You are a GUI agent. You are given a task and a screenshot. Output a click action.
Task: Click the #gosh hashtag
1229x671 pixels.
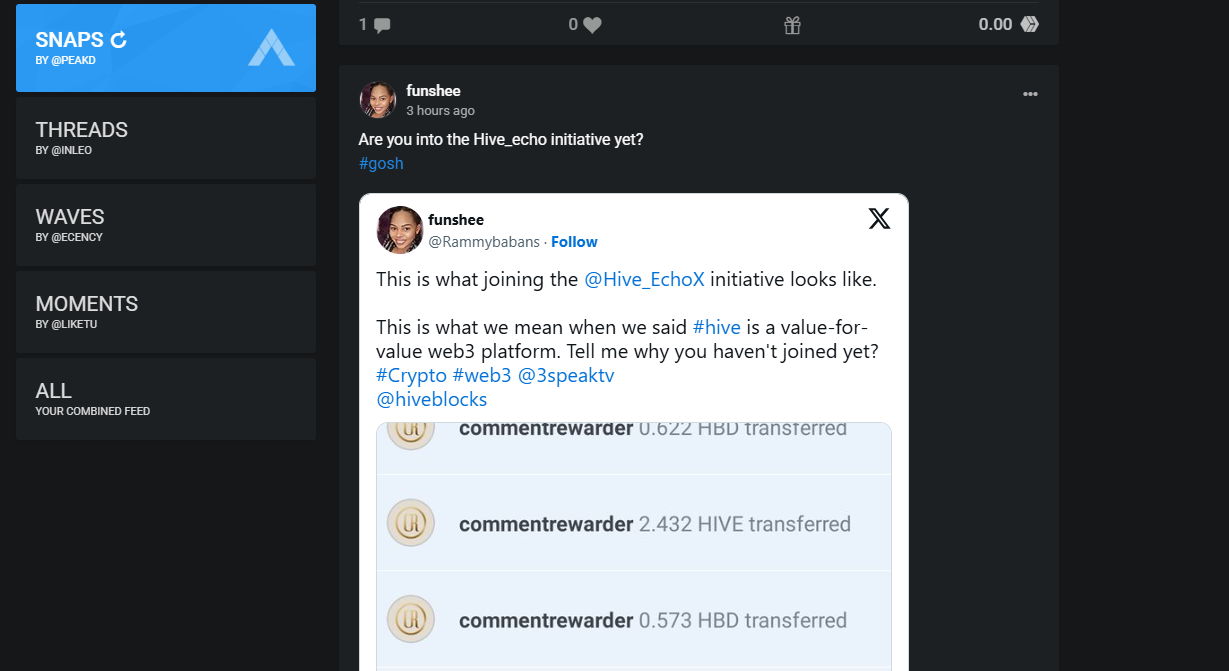381,163
